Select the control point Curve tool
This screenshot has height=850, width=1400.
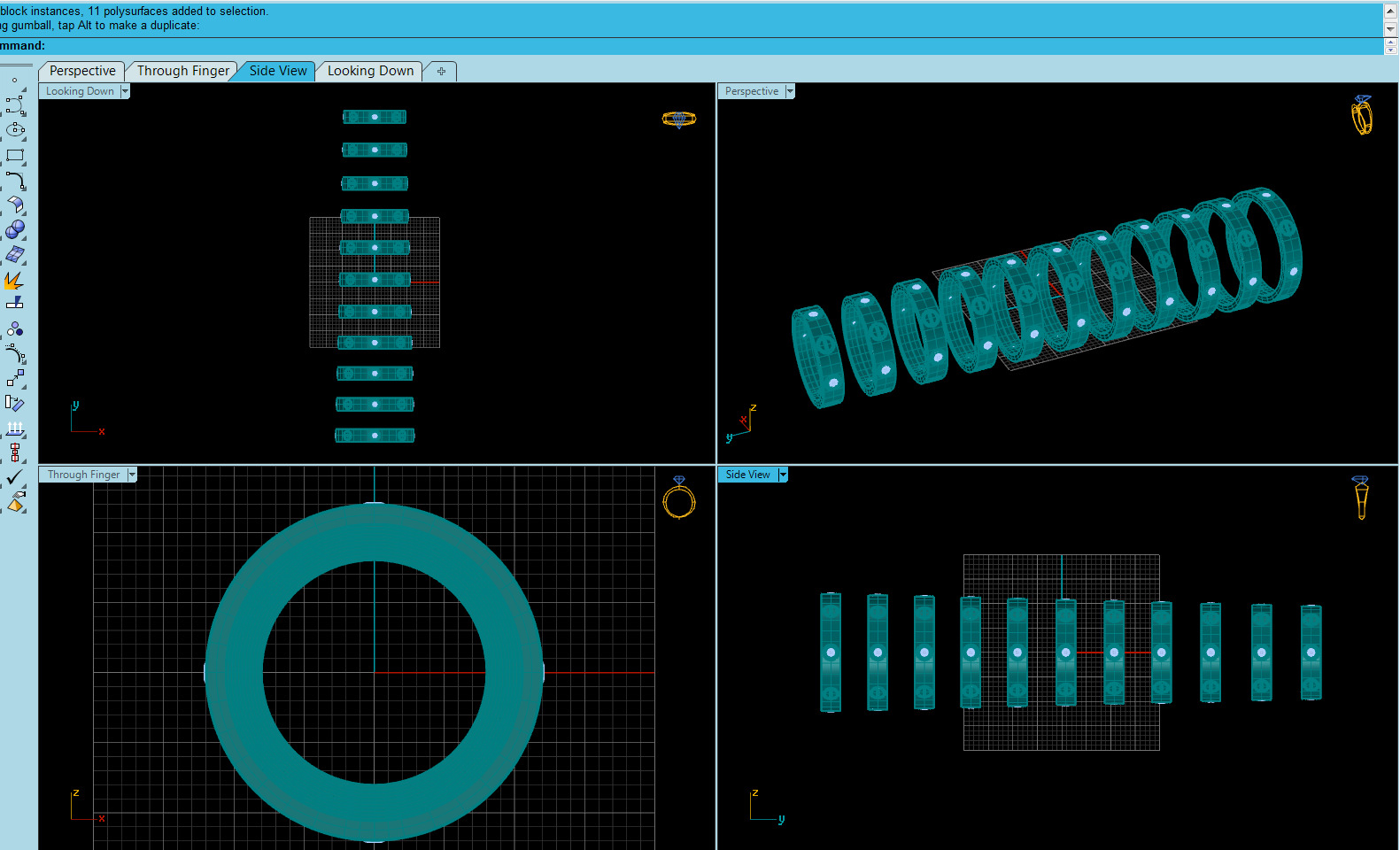[x=15, y=106]
